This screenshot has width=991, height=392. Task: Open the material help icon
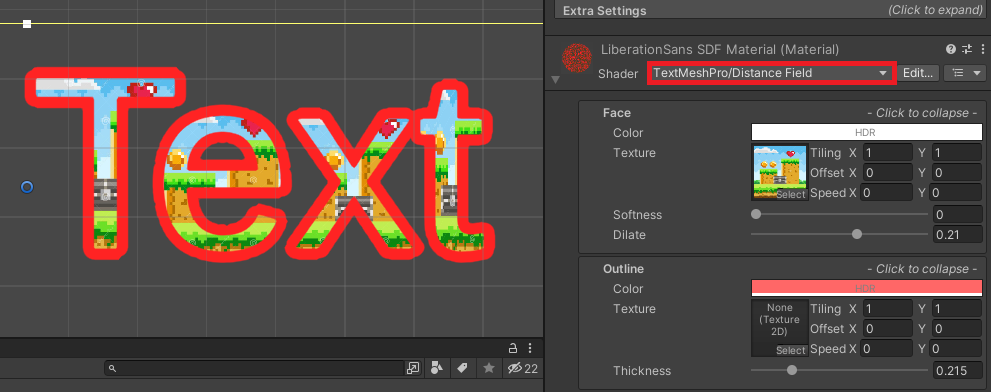(x=951, y=49)
